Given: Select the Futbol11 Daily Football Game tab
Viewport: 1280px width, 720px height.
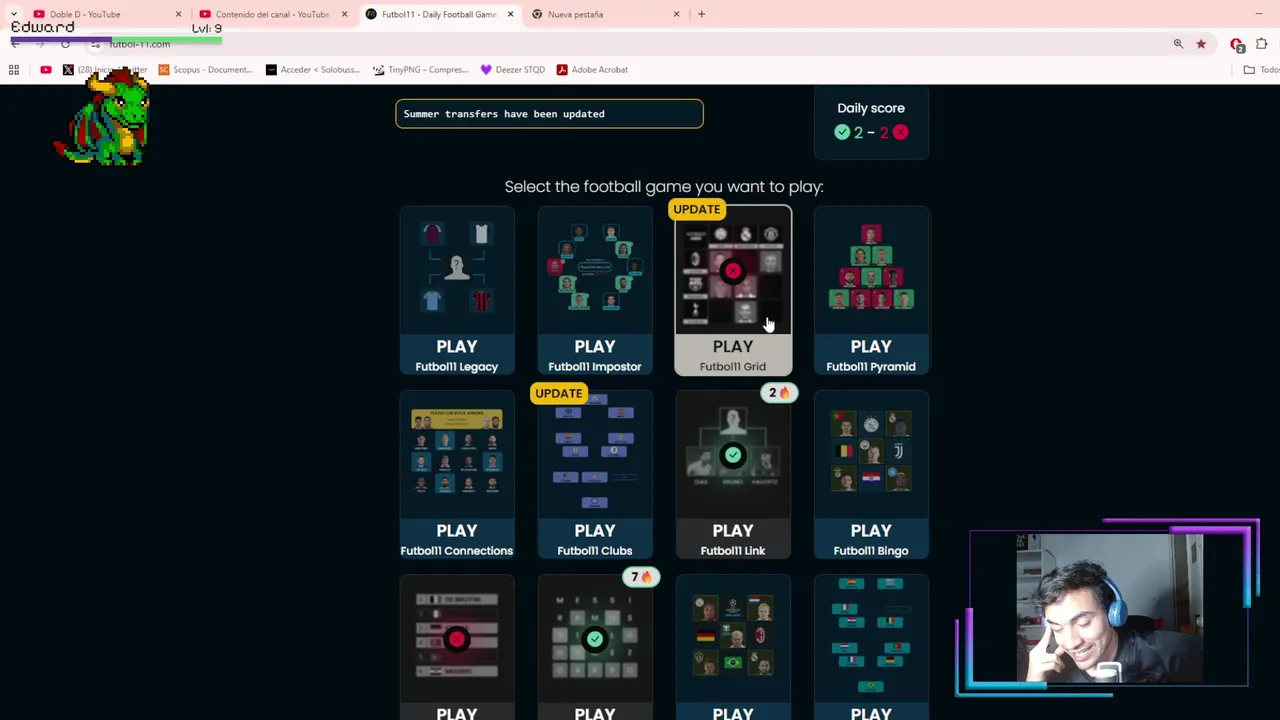Looking at the screenshot, I should tap(438, 14).
